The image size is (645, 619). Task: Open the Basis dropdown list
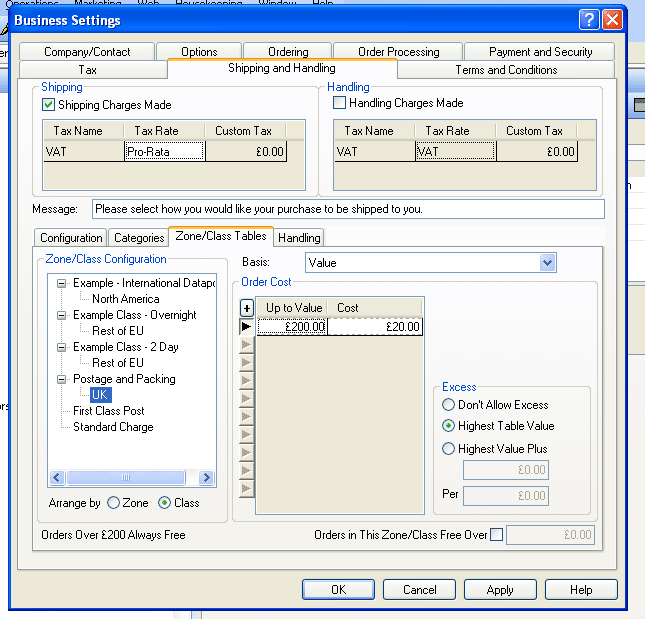547,263
